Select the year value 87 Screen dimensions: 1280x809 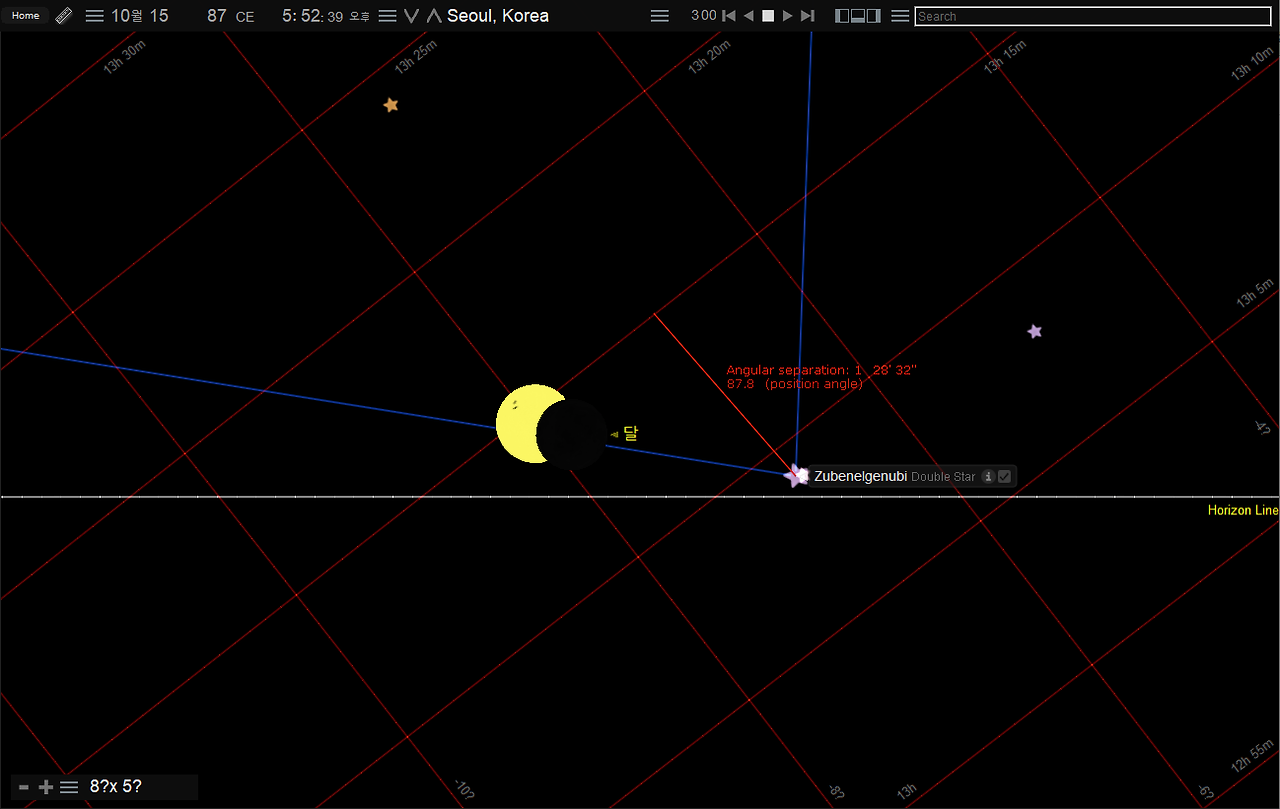[x=216, y=16]
